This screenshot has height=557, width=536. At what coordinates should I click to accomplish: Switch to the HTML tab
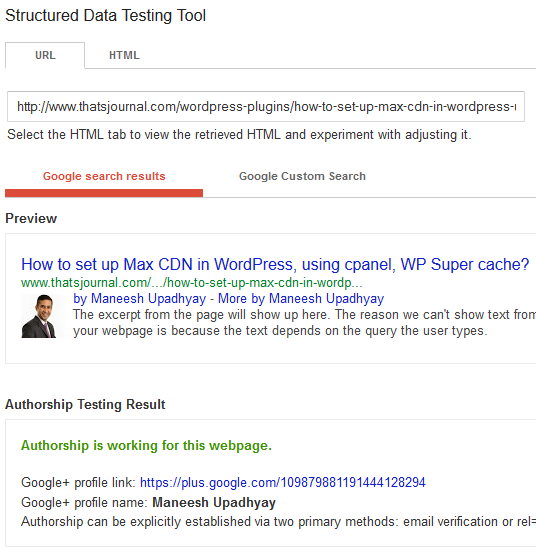[x=124, y=55]
